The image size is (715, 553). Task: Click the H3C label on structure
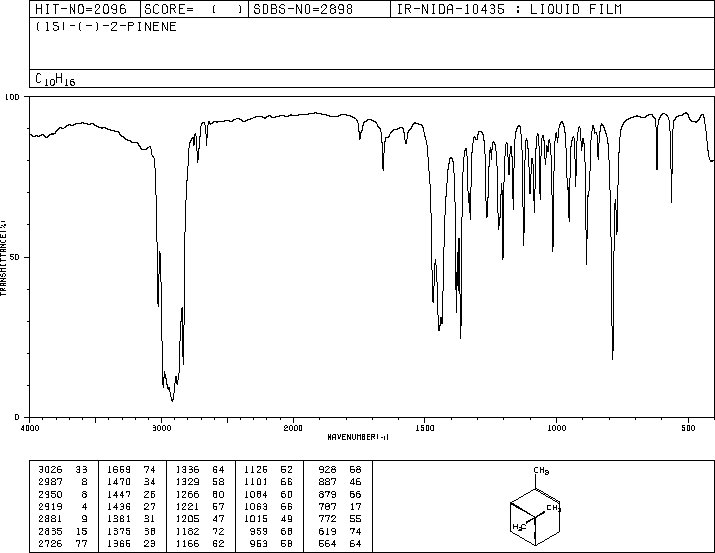(x=519, y=527)
